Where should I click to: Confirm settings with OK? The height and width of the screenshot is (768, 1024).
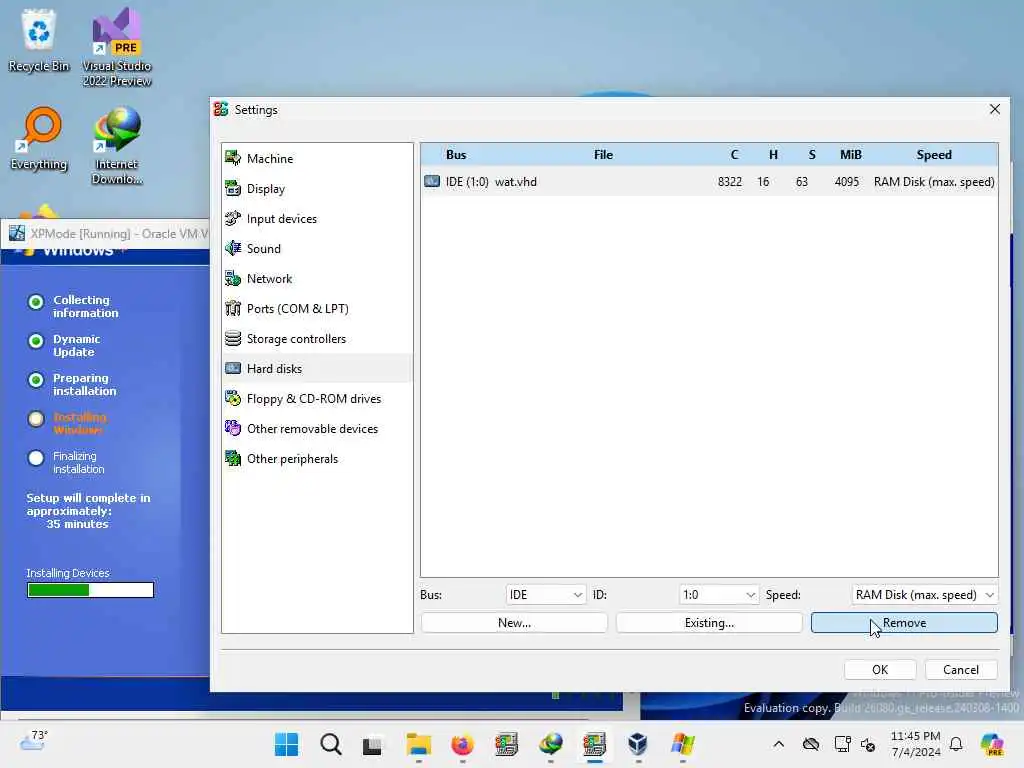[880, 670]
